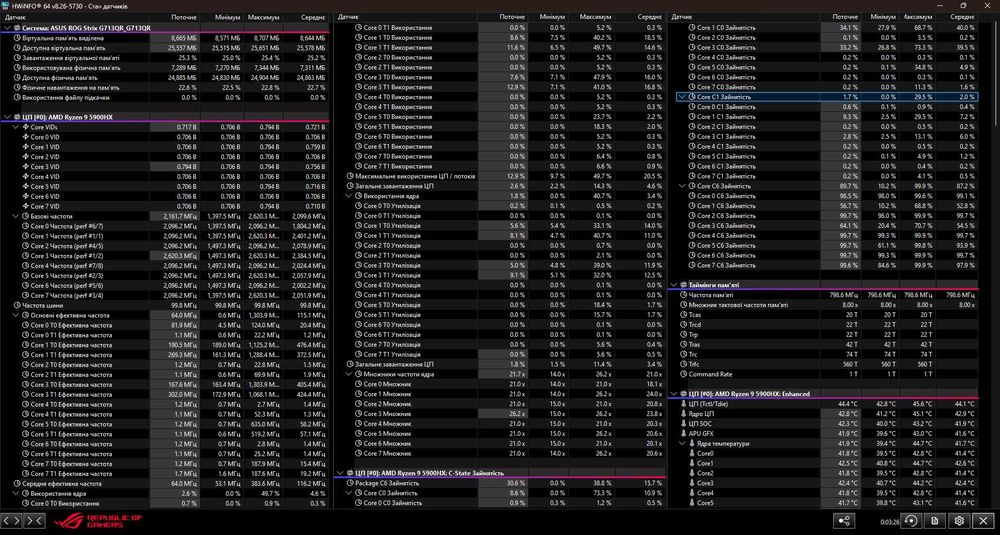Image resolution: width=1000 pixels, height=535 pixels.
Task: Click the HWiNFO app icon in title bar
Action: pyautogui.click(x=6, y=5)
